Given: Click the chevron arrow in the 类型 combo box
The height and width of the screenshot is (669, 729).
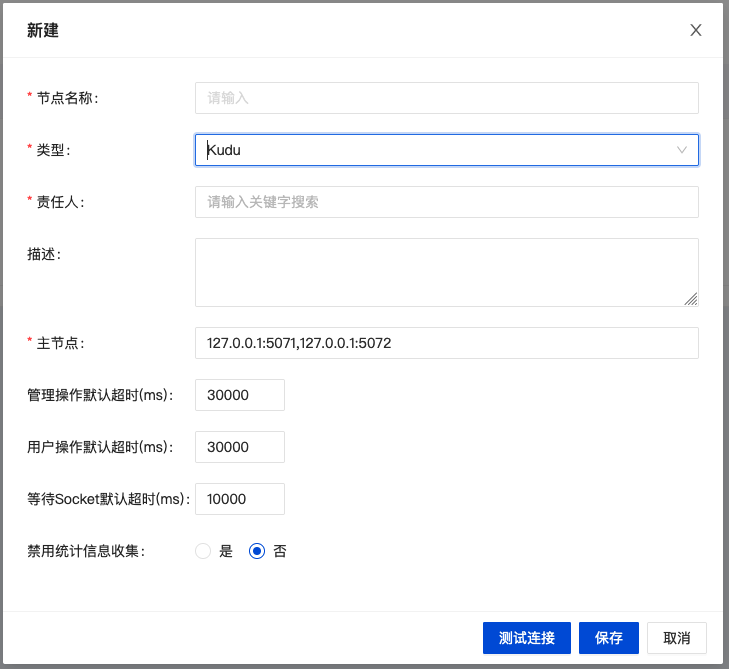Looking at the screenshot, I should [x=682, y=150].
